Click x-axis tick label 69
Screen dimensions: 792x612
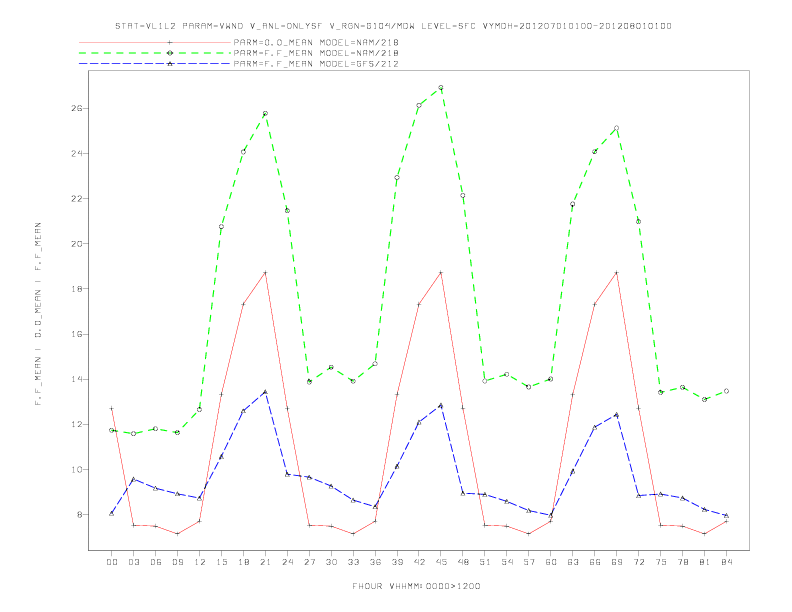[617, 562]
